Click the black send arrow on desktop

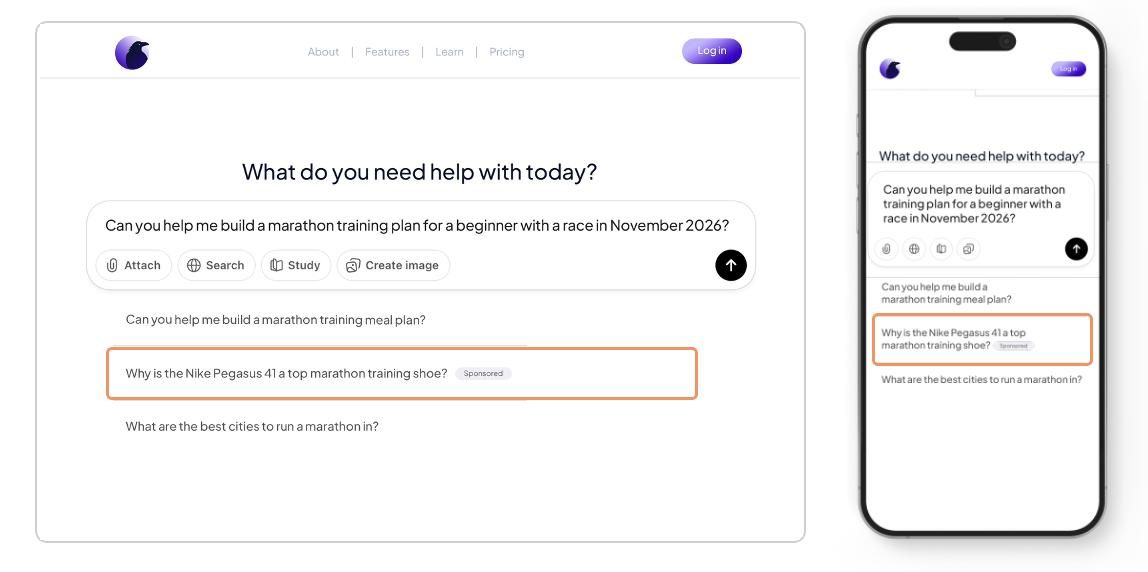coord(731,265)
